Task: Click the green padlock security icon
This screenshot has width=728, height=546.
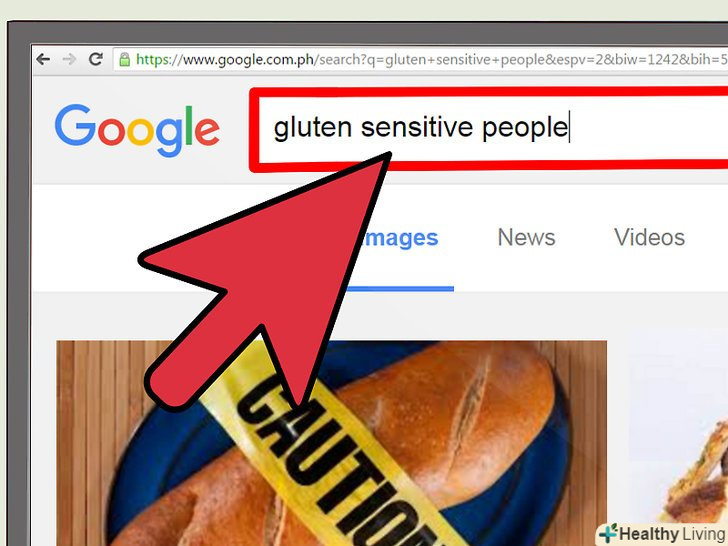Action: pos(124,59)
